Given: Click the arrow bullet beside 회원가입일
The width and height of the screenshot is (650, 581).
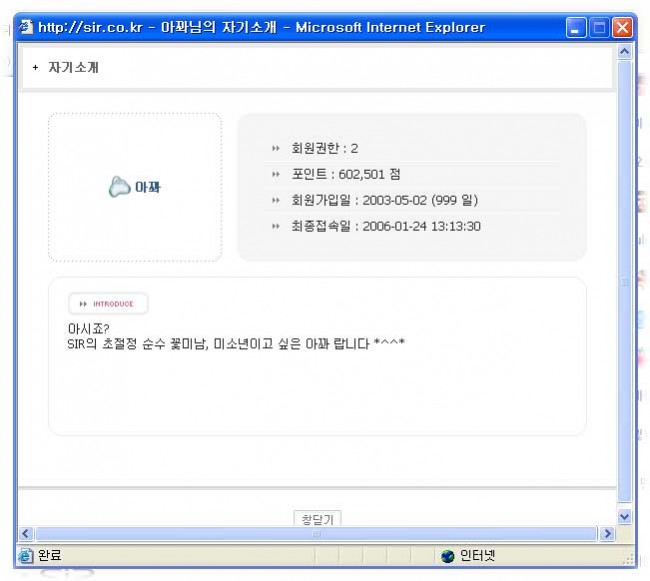Looking at the screenshot, I should [276, 201].
